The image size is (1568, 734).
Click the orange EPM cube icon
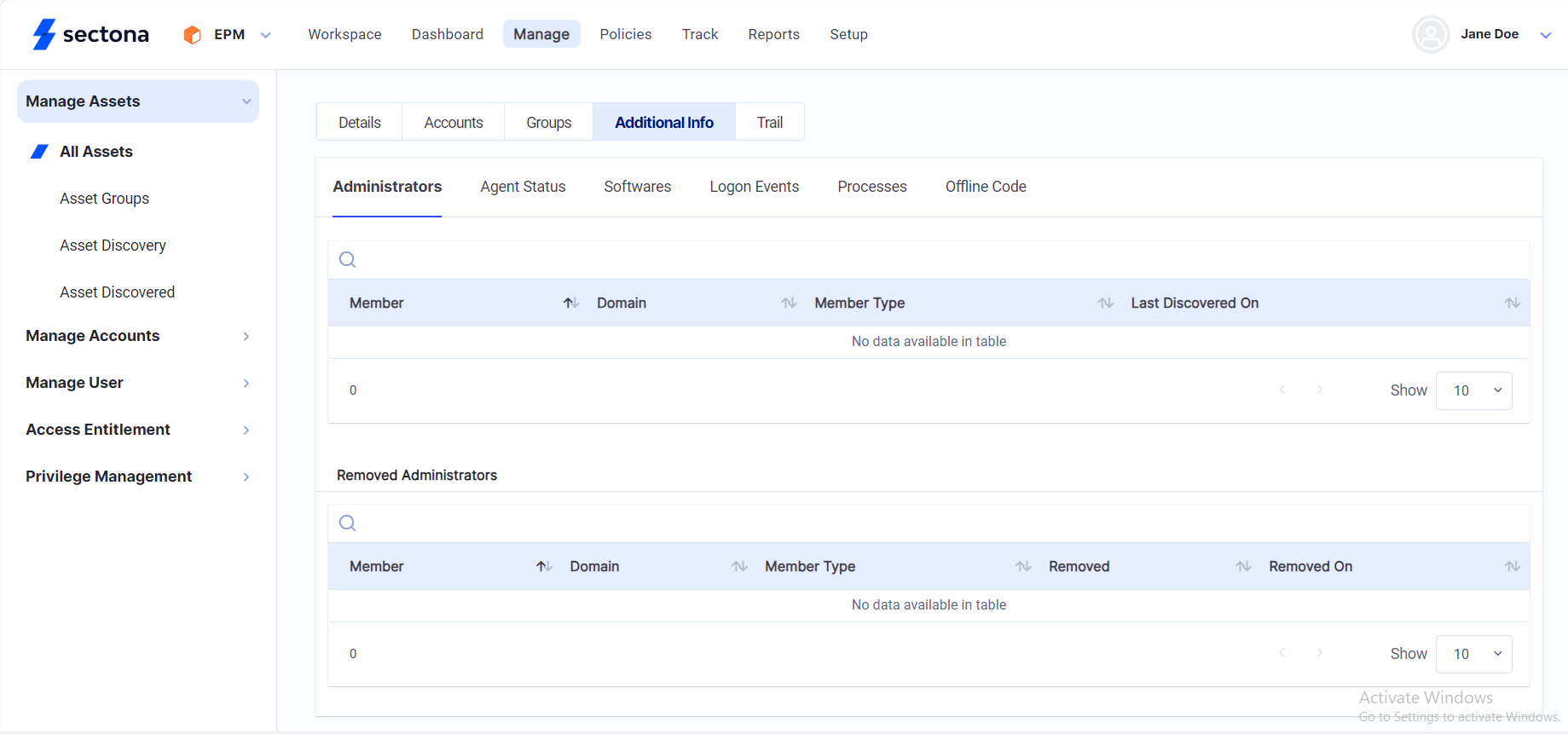click(x=193, y=35)
